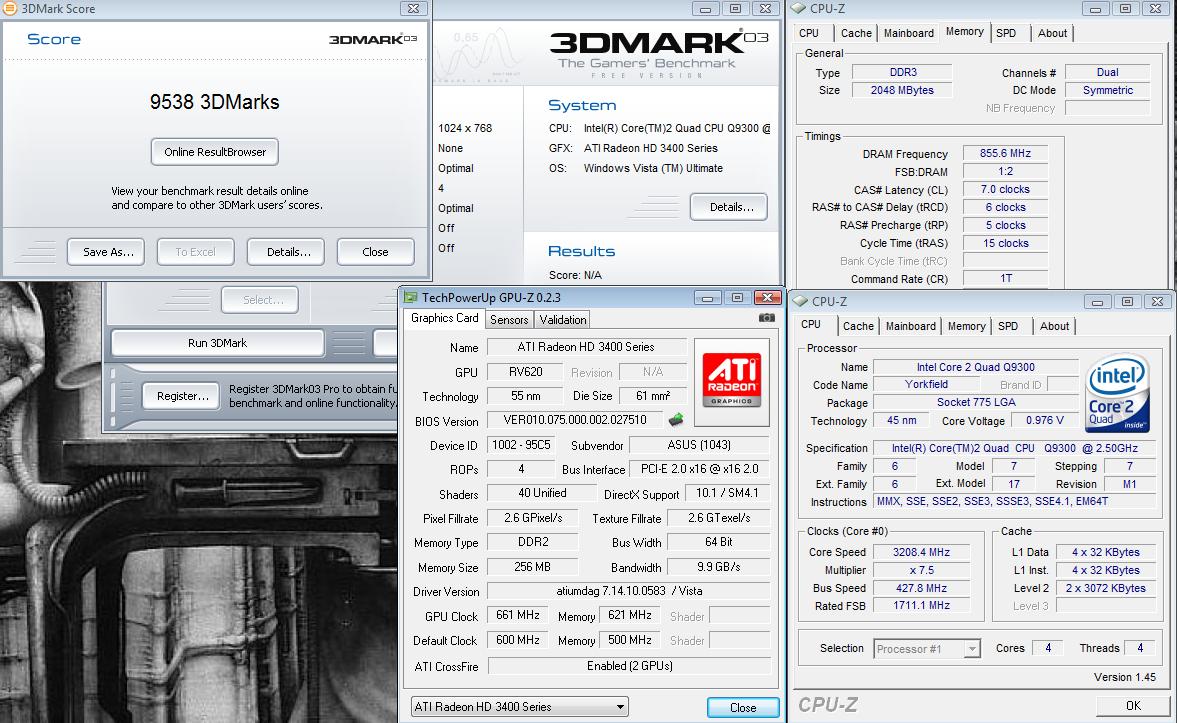Click the Code Name Yorkfield value
The image size is (1177, 723).
click(x=926, y=384)
